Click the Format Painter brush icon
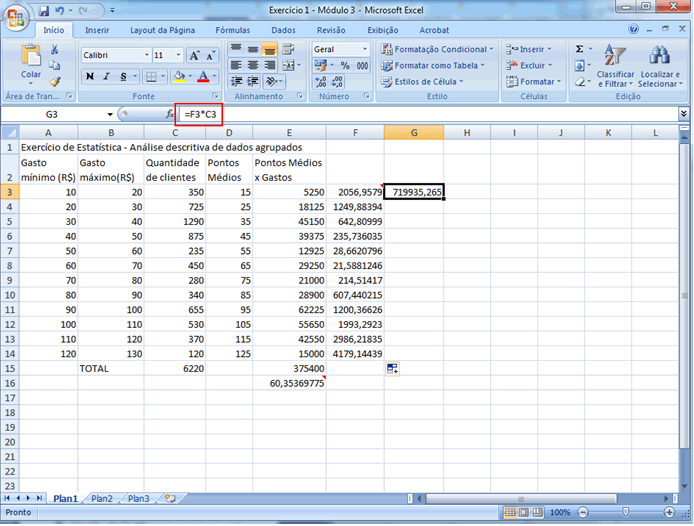 coord(55,82)
